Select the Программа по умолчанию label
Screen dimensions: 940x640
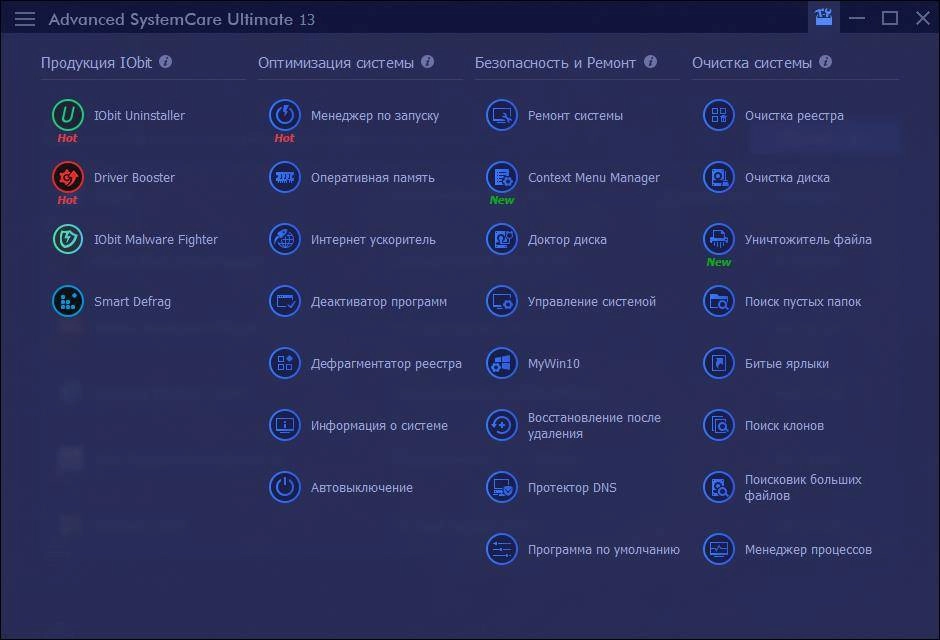[x=604, y=550]
